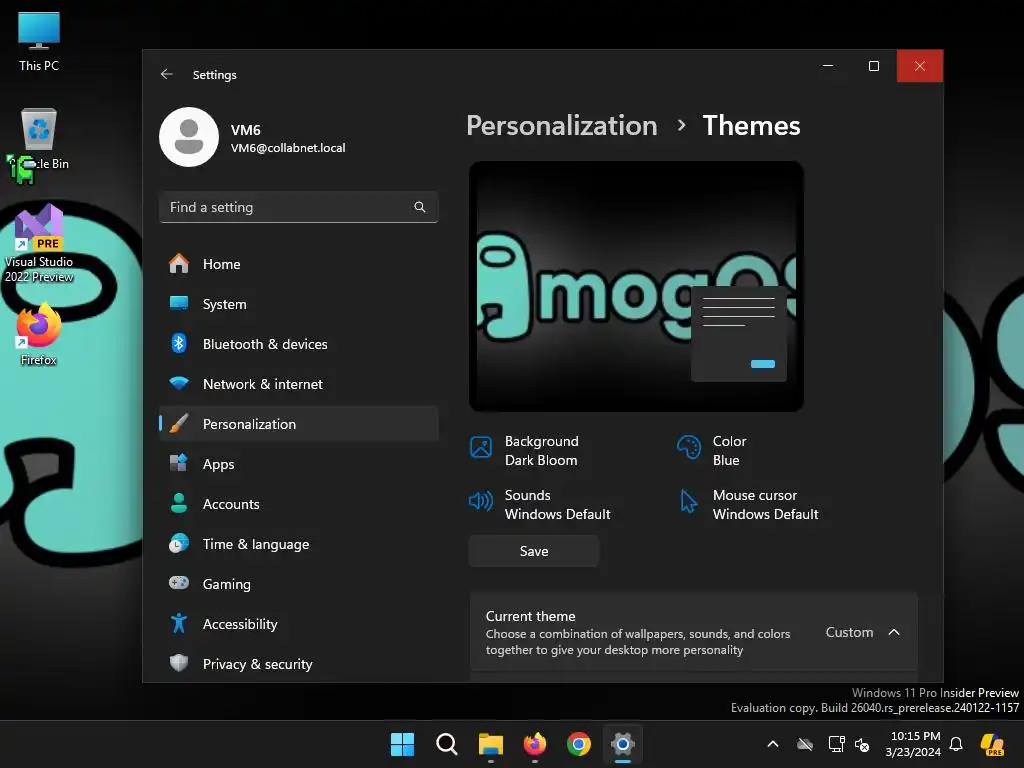
Task: Select Visual Studio 2022 Preview desktop shortcut
Action: coord(39,244)
